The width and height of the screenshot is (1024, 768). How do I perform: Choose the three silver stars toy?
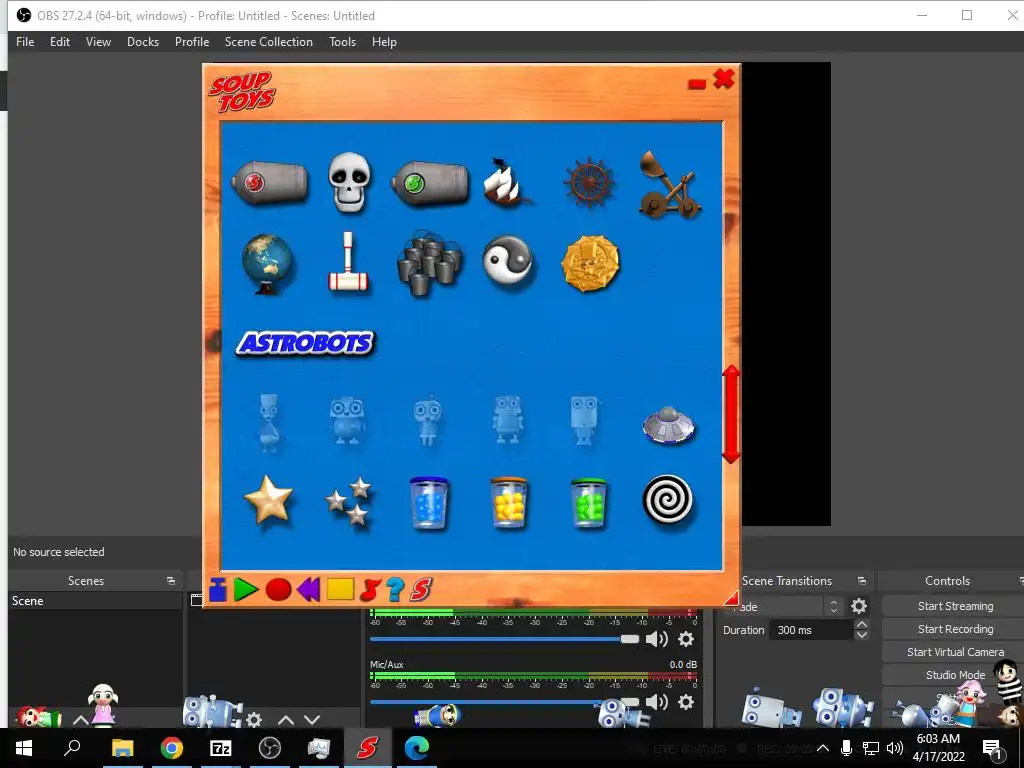[x=348, y=502]
